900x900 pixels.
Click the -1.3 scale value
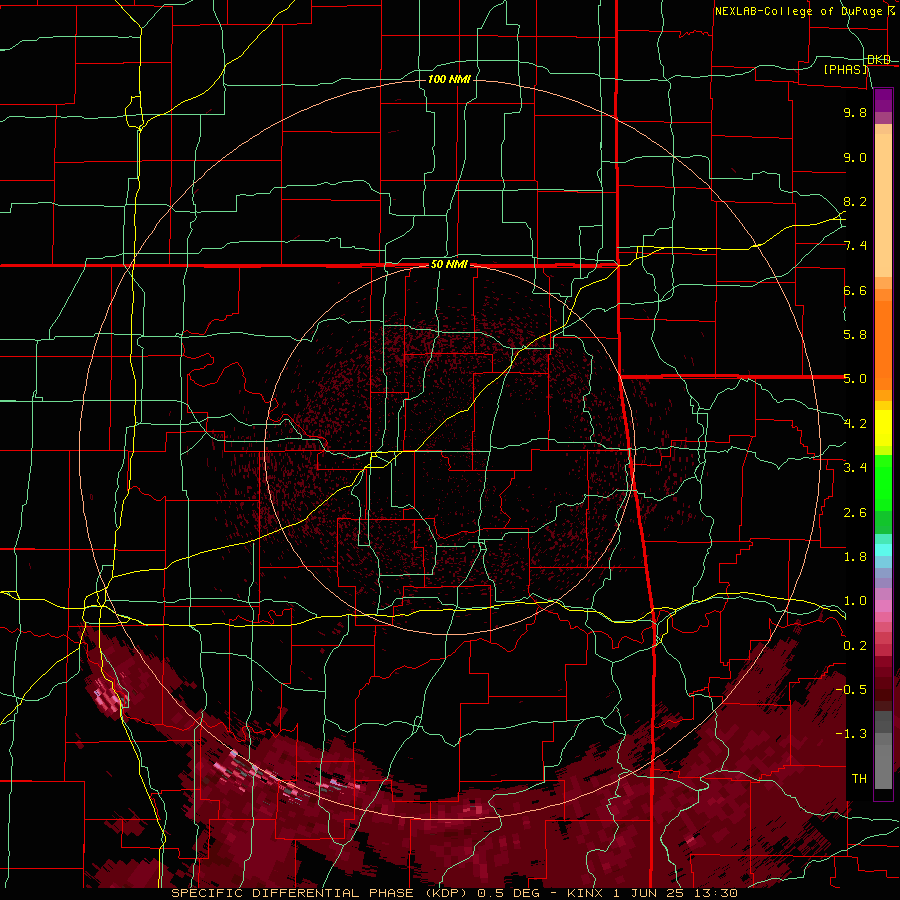coord(851,734)
